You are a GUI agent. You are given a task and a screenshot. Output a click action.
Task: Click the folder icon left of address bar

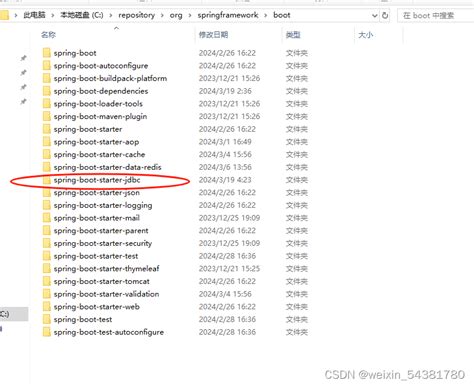4,15
